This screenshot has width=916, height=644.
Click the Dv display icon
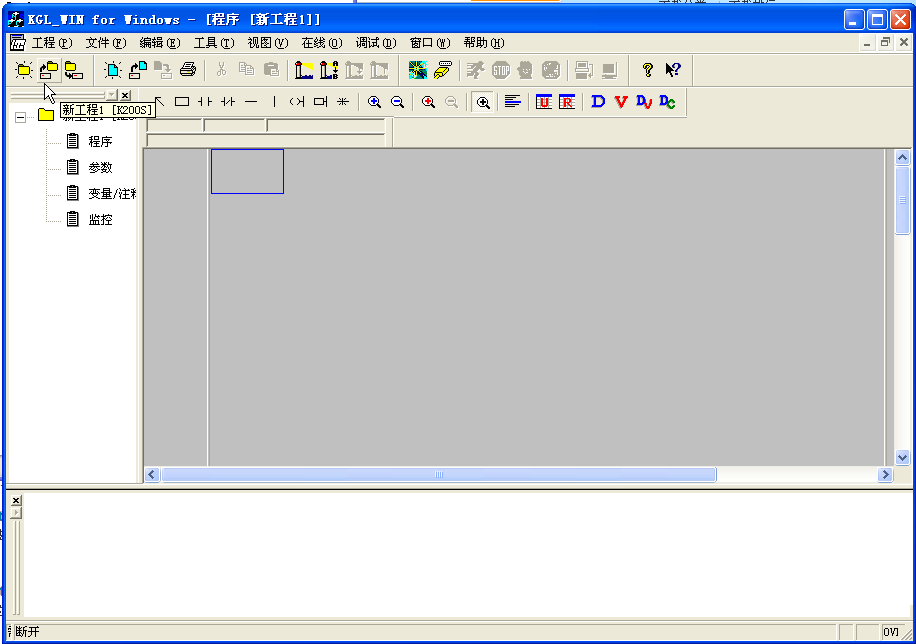tap(644, 102)
